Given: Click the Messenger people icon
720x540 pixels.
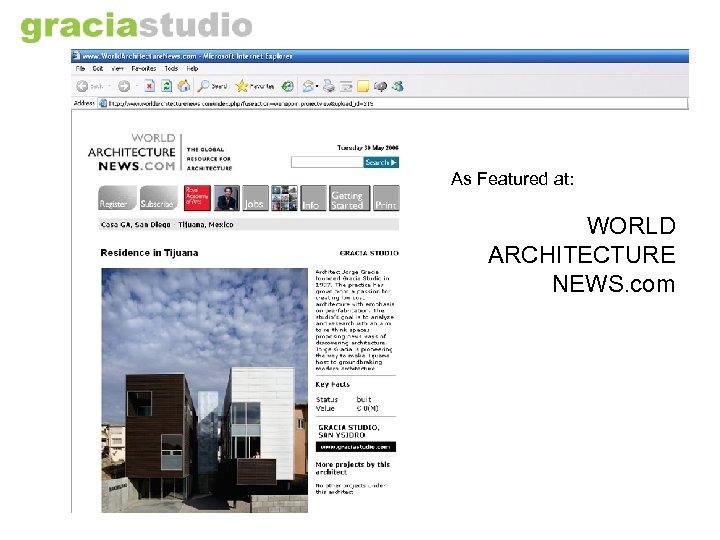Looking at the screenshot, I should pyautogui.click(x=398, y=86).
